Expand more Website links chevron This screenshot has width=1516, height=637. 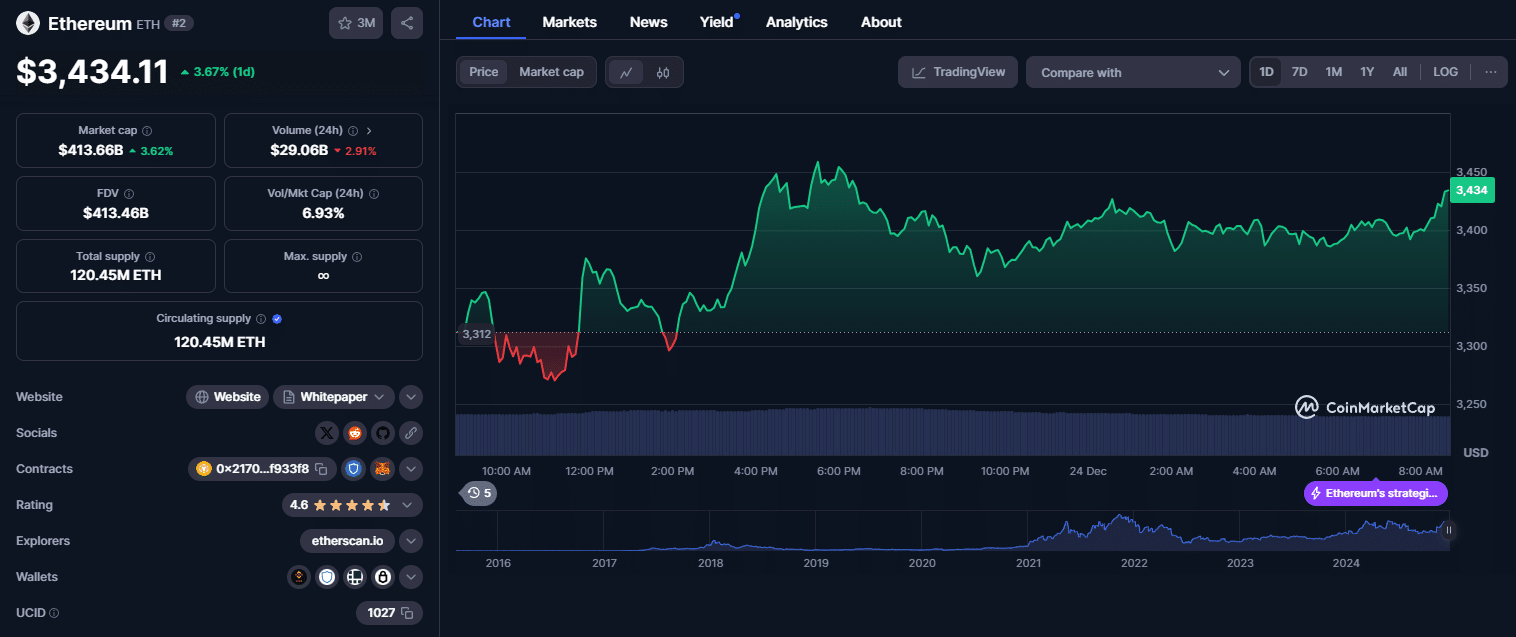(x=411, y=397)
